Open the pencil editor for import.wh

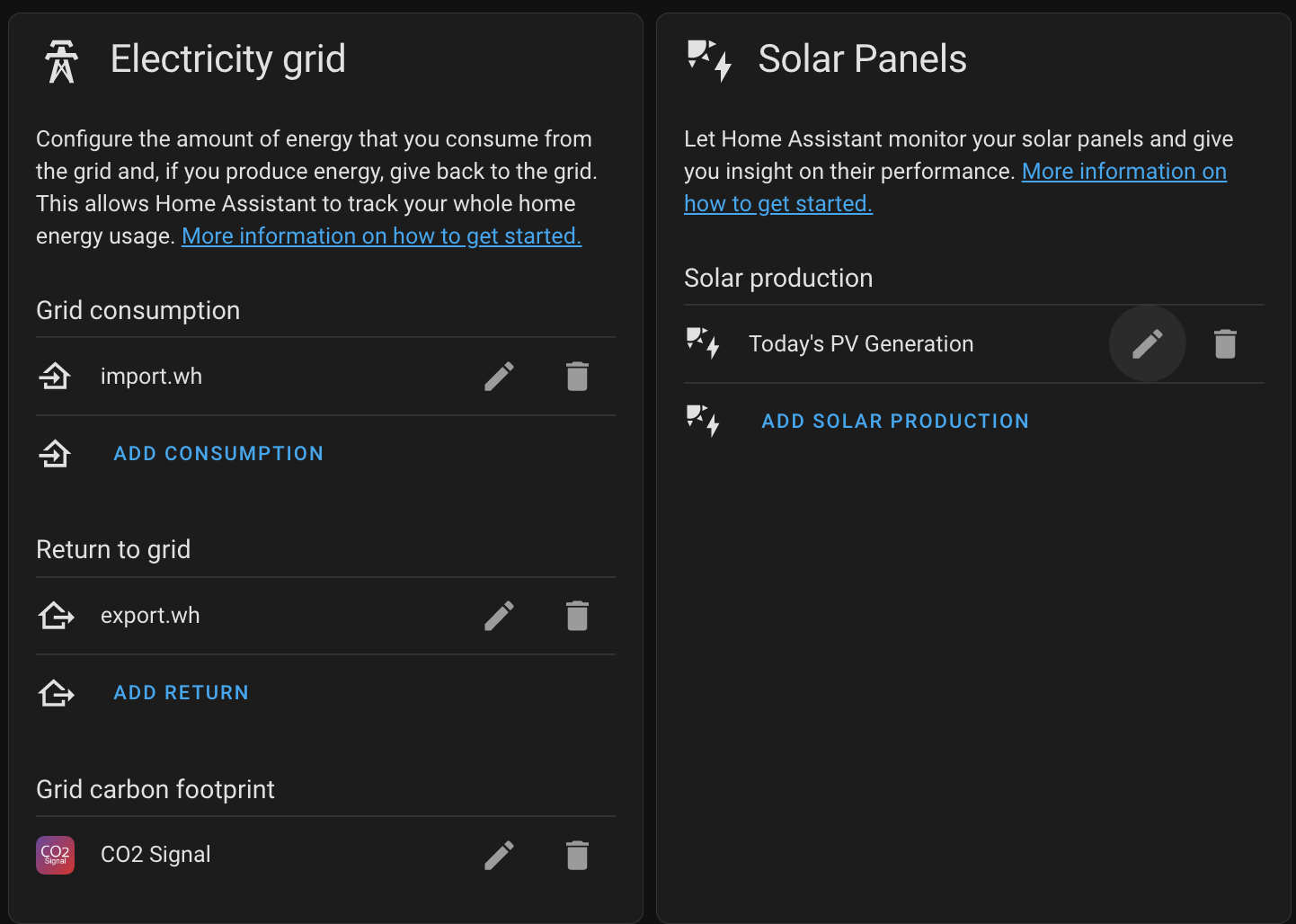point(499,376)
